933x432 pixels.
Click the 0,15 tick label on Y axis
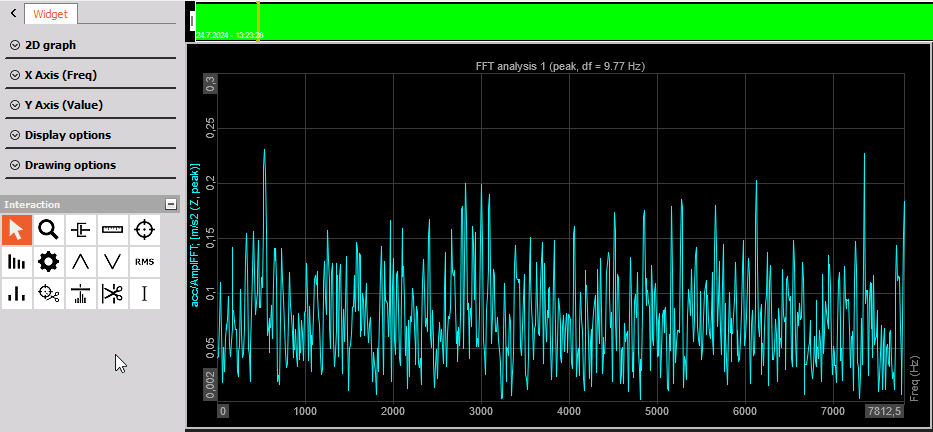click(209, 238)
